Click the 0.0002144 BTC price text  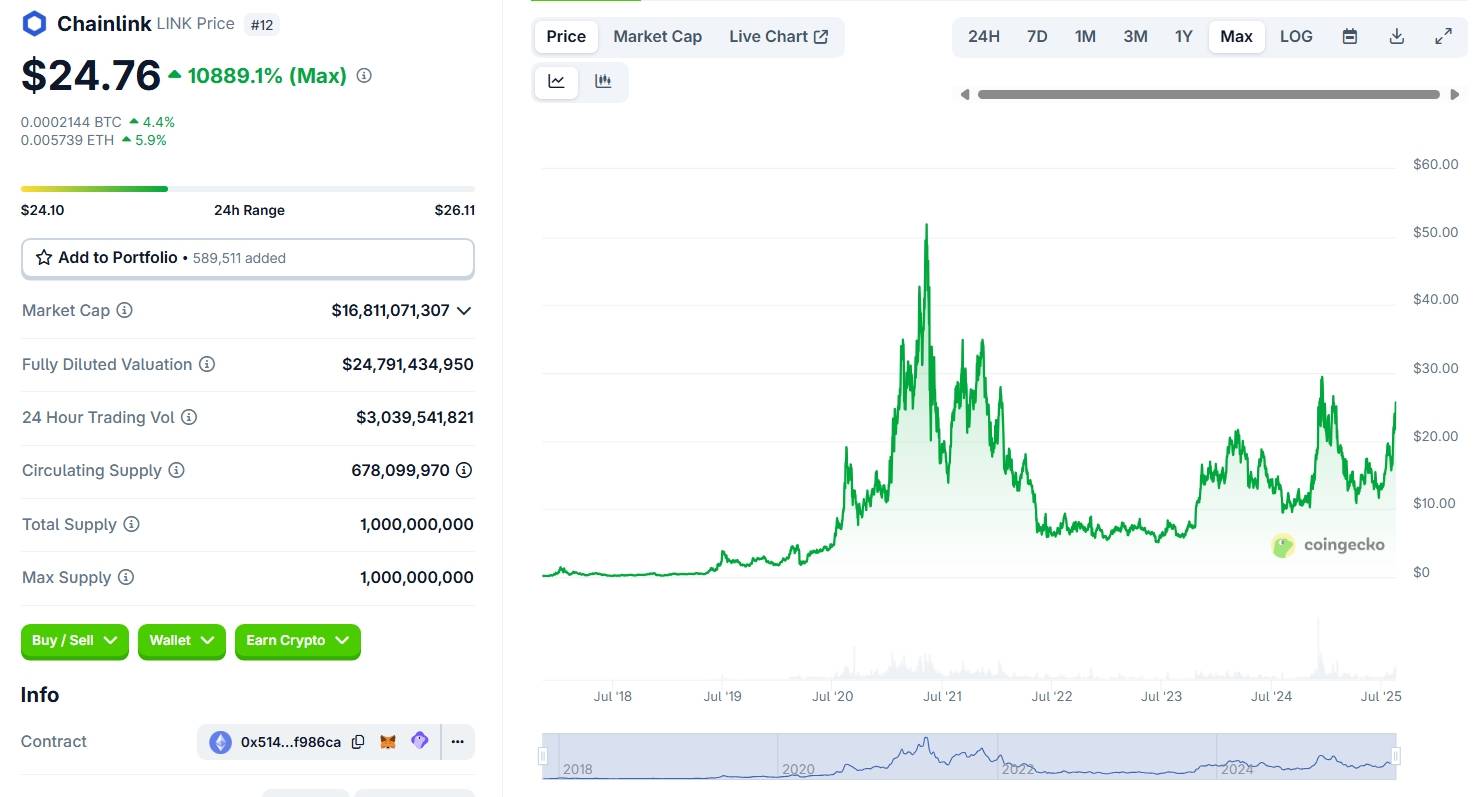point(71,122)
